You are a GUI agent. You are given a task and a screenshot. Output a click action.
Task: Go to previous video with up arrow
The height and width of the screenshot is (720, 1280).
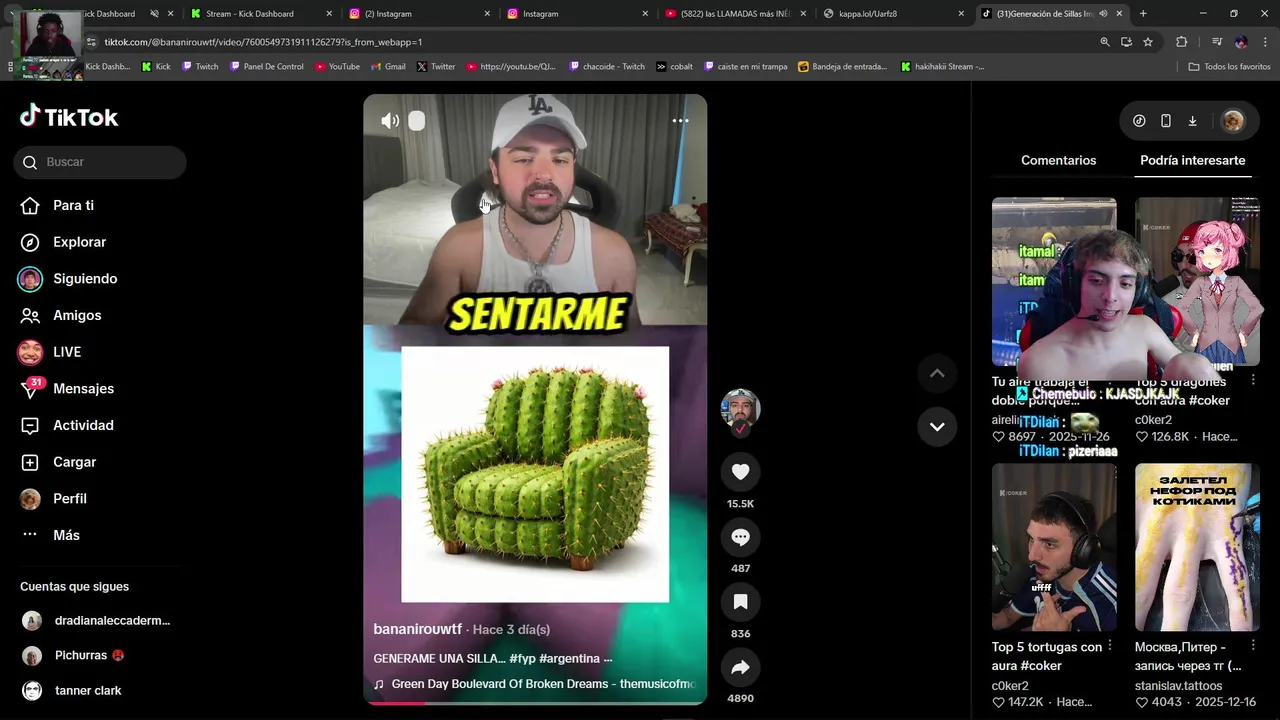(937, 373)
